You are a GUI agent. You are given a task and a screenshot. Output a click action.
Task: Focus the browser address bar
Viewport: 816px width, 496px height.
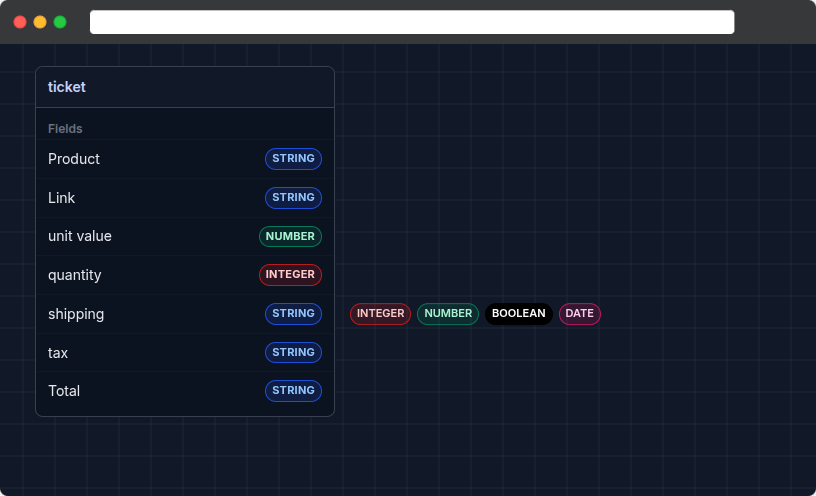point(412,22)
